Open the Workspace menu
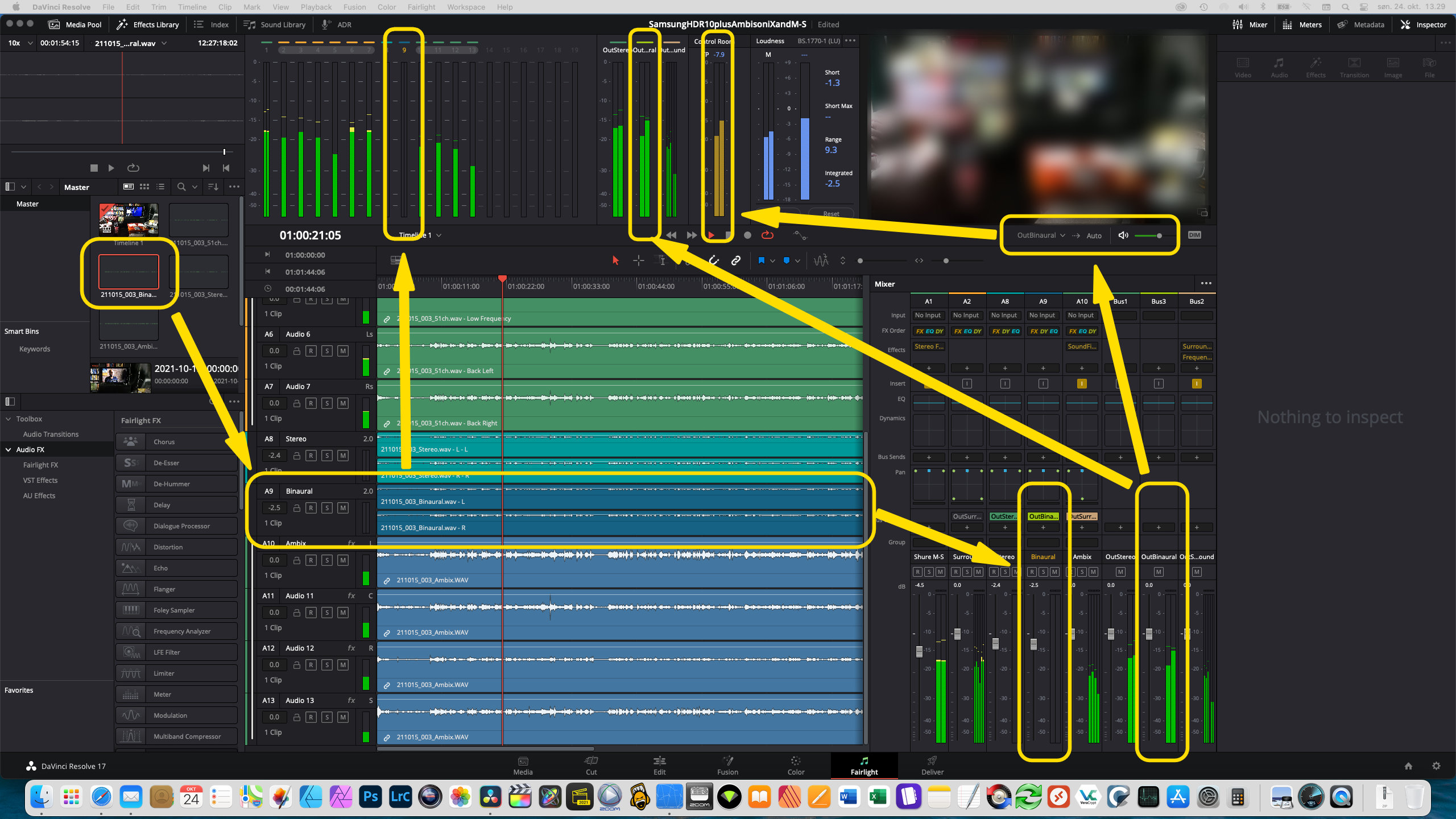This screenshot has height=819, width=1456. pos(466,7)
